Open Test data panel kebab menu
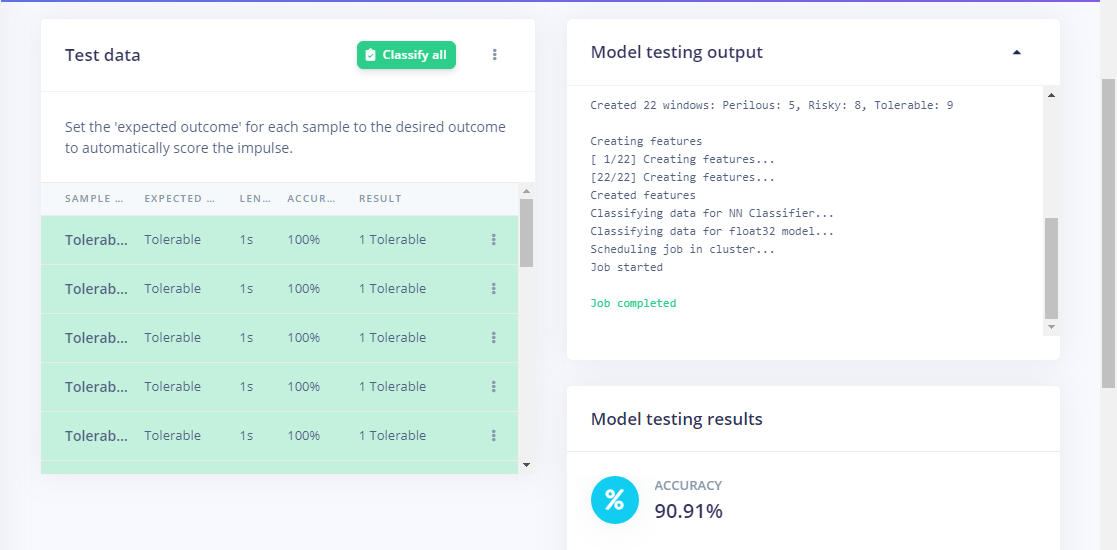 tap(494, 55)
